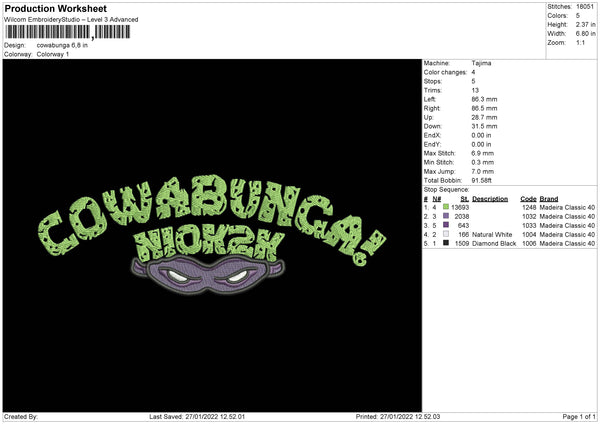The image size is (600, 424).
Task: Click the 'EndY:' label
Action: coord(432,144)
